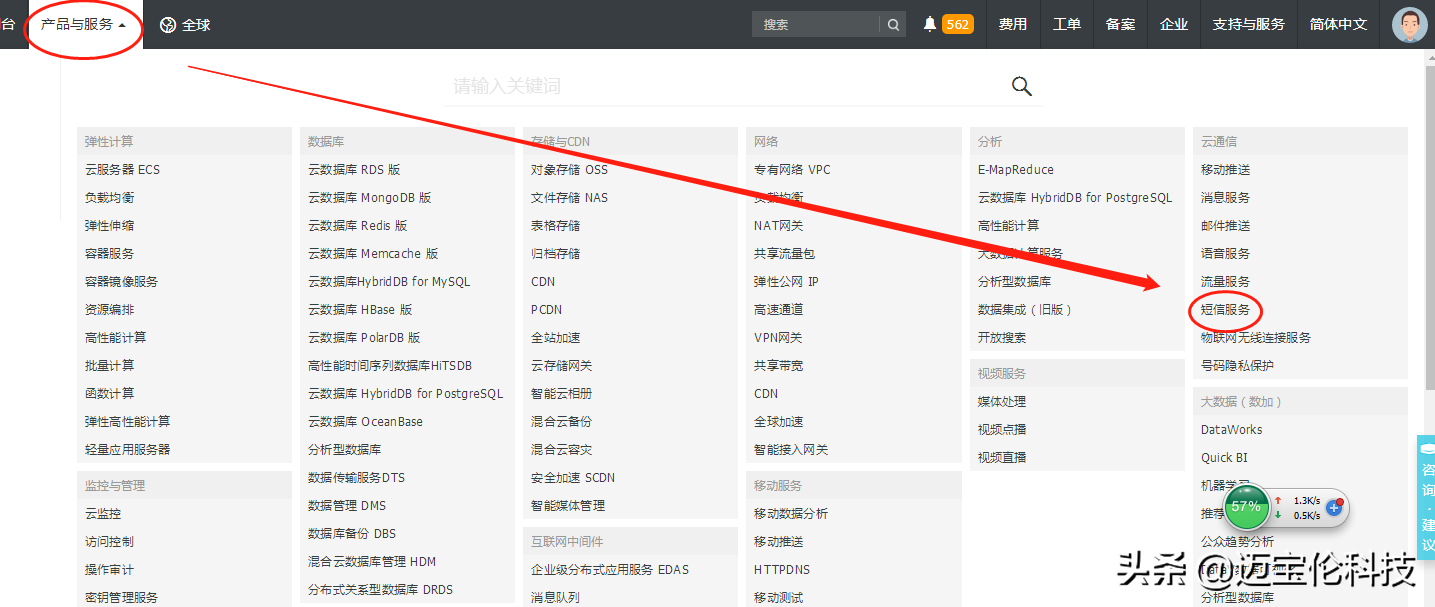Open 容器镜像服务

pos(122,282)
